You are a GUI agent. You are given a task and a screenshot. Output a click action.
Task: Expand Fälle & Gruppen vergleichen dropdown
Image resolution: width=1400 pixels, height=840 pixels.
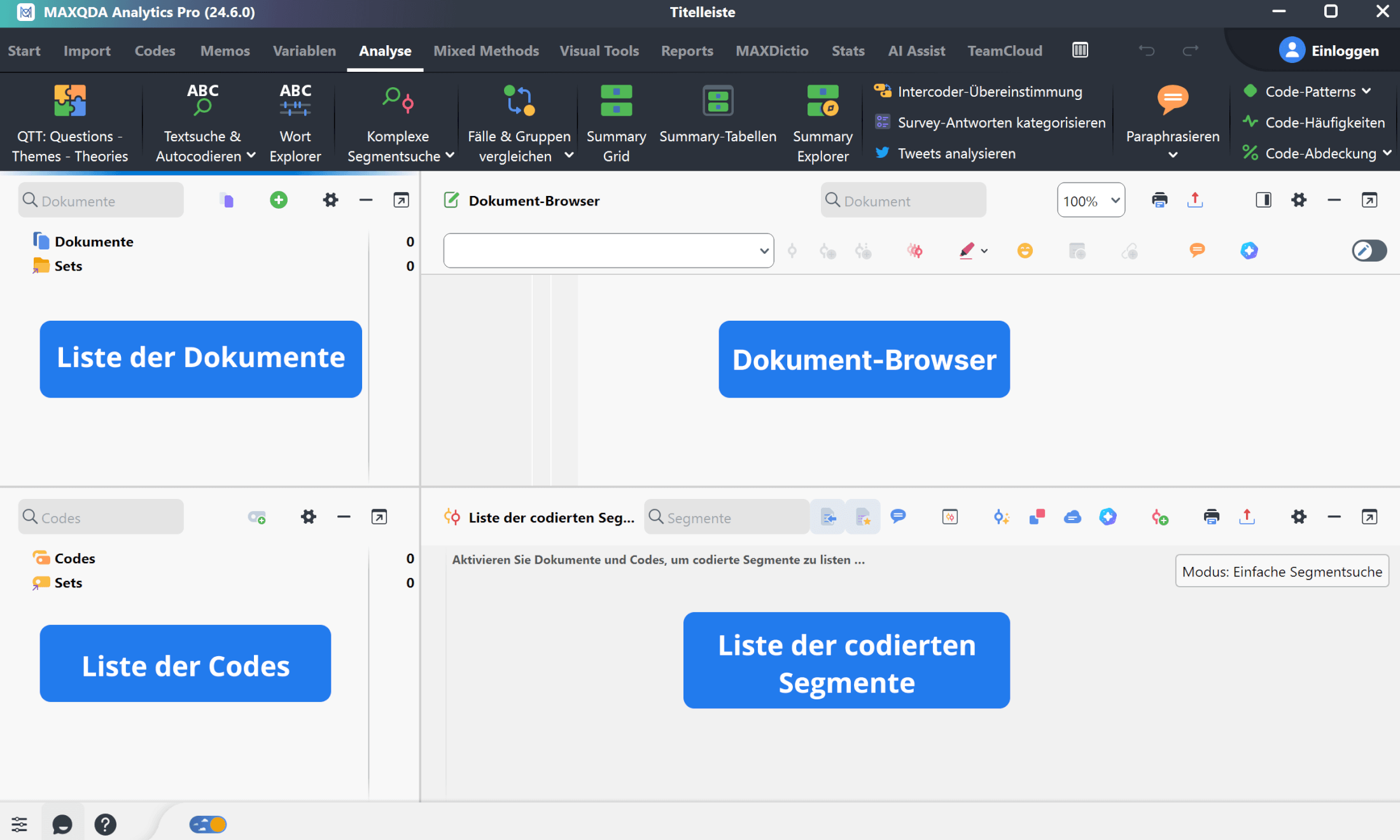[x=569, y=155]
